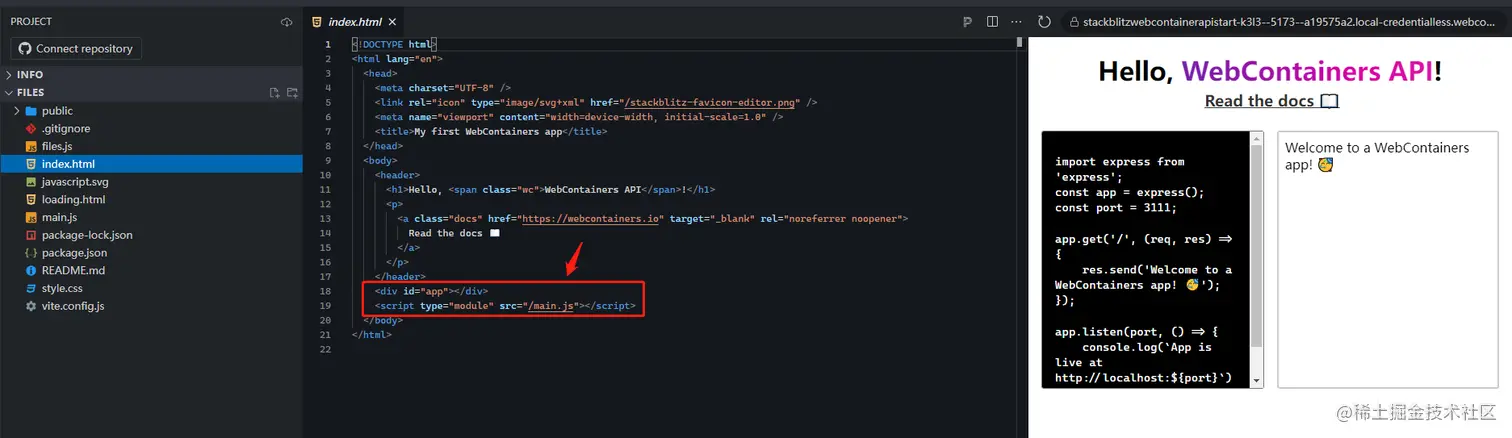1512x438 pixels.
Task: Click the 'Hello, WebContainers API!' heading in the preview
Action: point(1270,71)
